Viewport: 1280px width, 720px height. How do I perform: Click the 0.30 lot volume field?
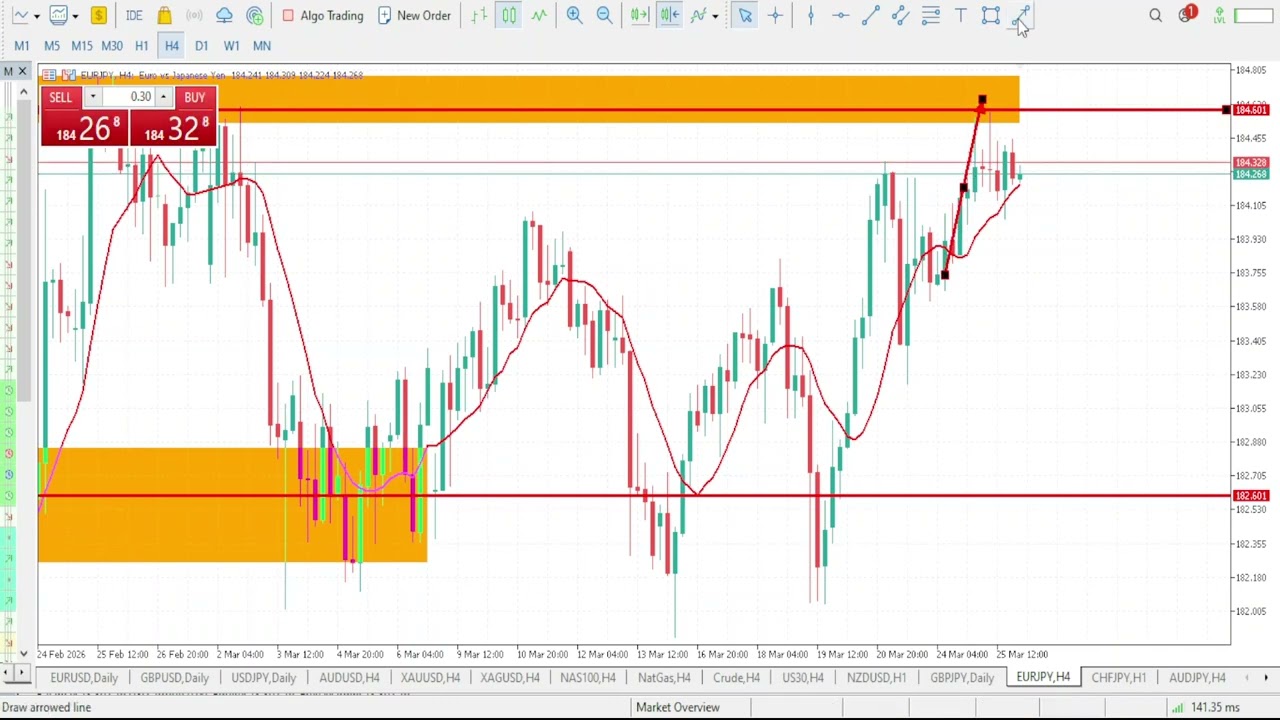point(128,97)
